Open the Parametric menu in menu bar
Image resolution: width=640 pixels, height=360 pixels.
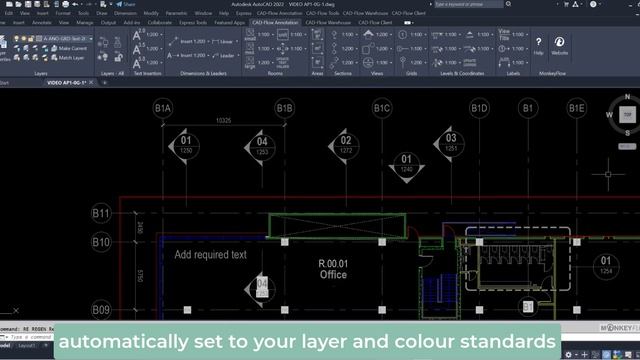click(x=176, y=13)
